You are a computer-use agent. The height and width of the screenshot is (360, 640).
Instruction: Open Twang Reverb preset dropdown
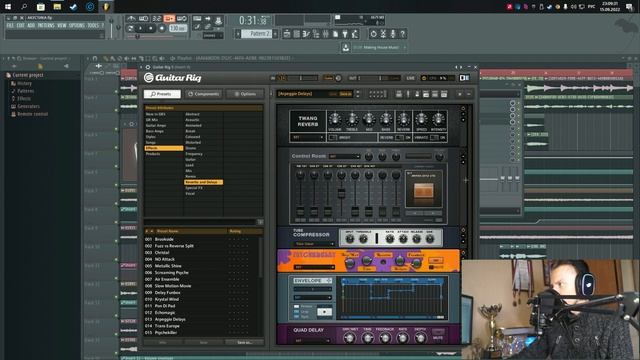click(x=308, y=138)
